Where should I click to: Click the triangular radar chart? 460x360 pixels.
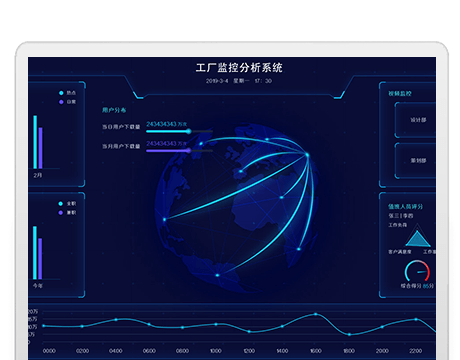pos(418,237)
